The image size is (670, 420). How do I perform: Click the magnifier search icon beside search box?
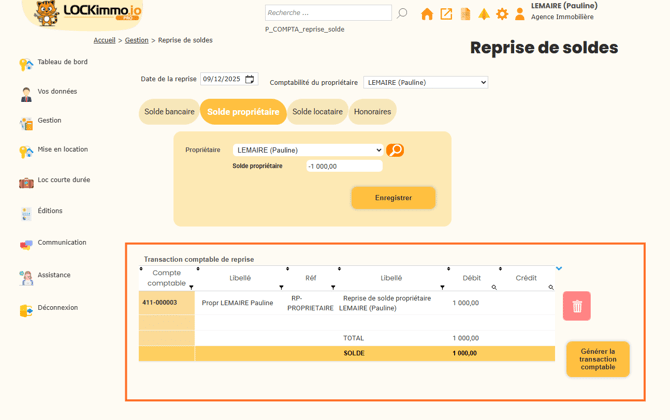[x=402, y=14]
